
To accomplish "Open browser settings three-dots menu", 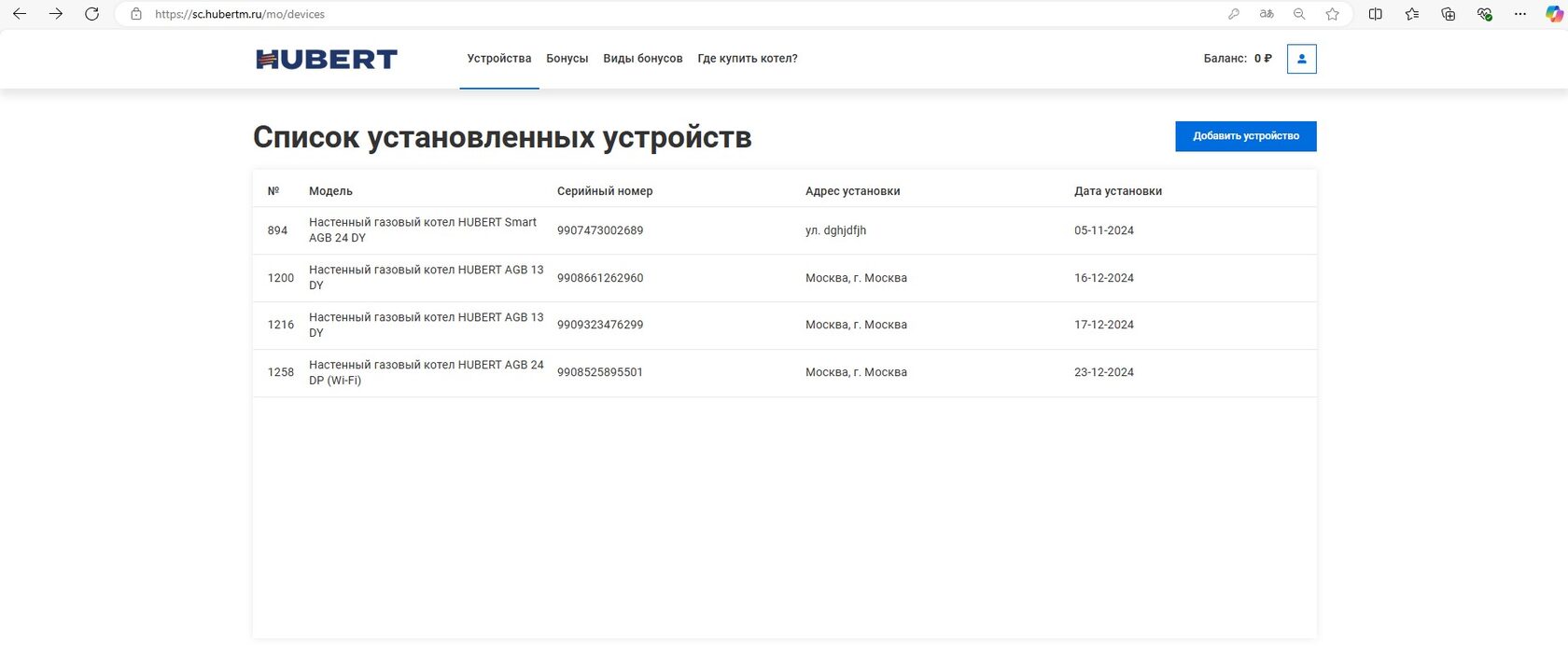I will [x=1520, y=14].
